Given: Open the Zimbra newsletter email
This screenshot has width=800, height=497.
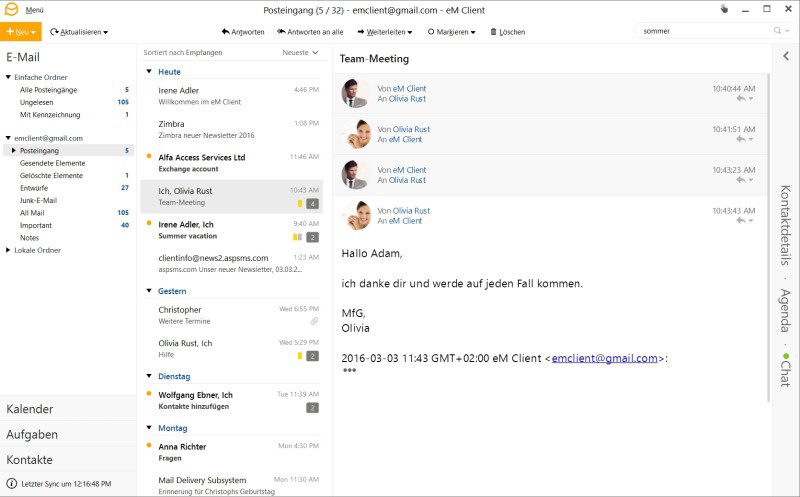Looking at the screenshot, I should click(232, 129).
